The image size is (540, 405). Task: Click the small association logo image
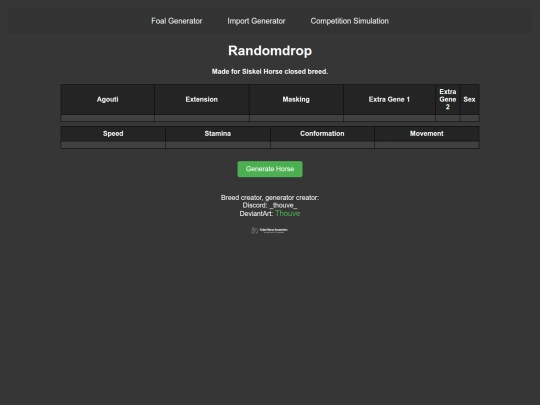[270, 230]
